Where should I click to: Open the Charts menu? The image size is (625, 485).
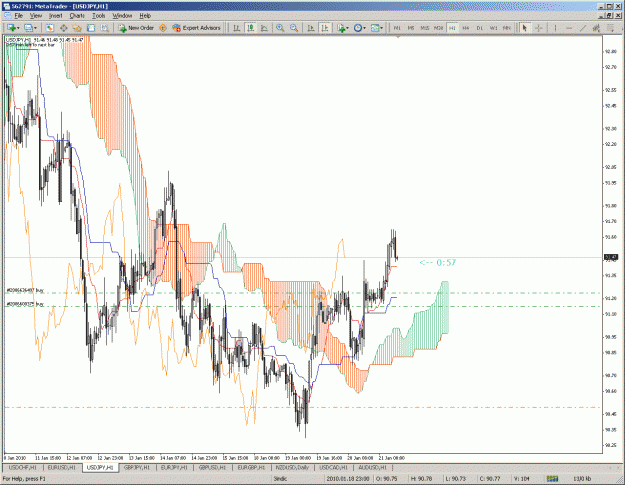point(77,16)
